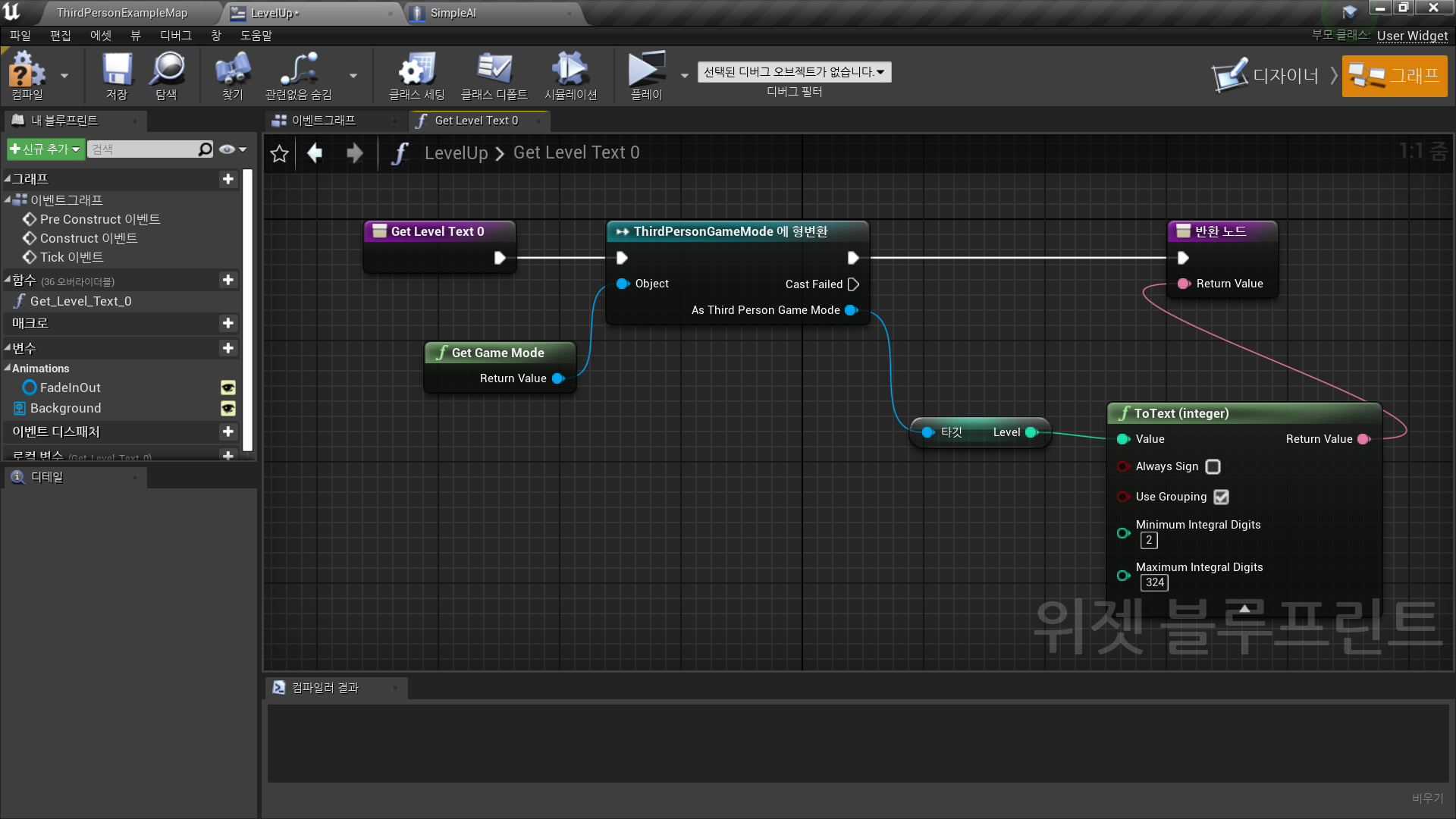1456x819 pixels.
Task: Toggle FadeInOut variable visibility eye
Action: point(227,388)
